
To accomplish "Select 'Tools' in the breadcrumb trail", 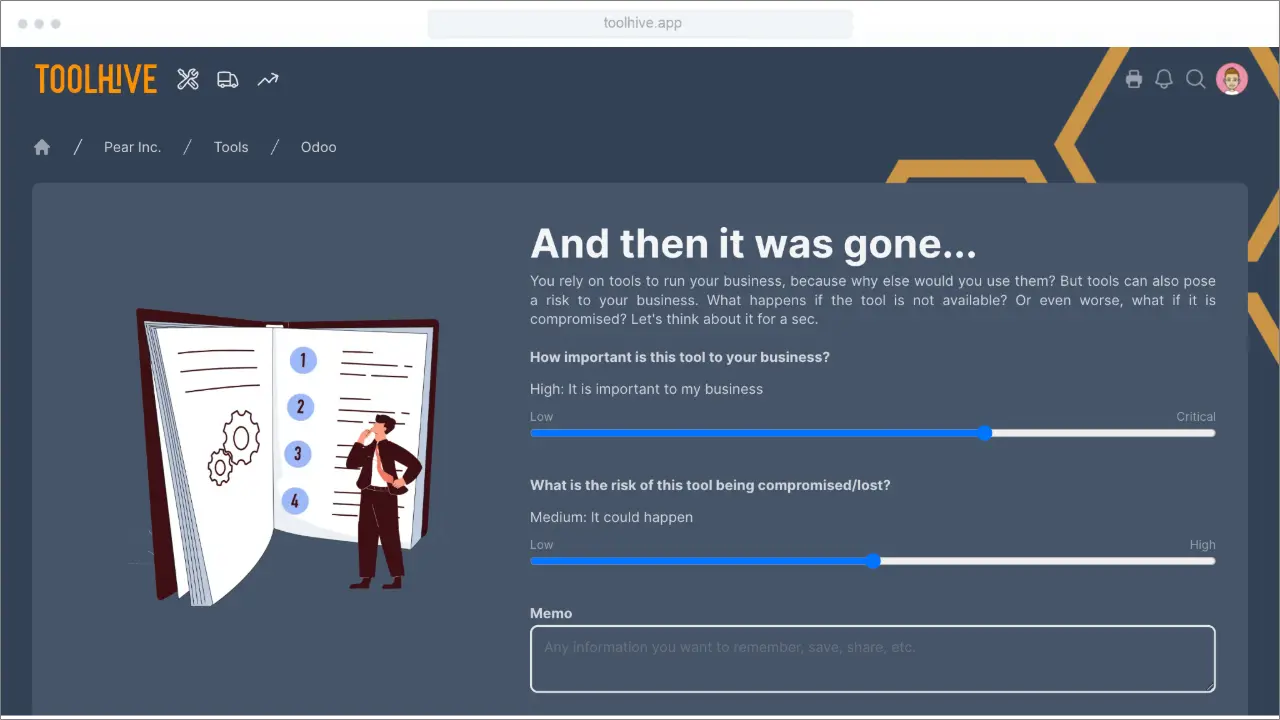I will [231, 147].
